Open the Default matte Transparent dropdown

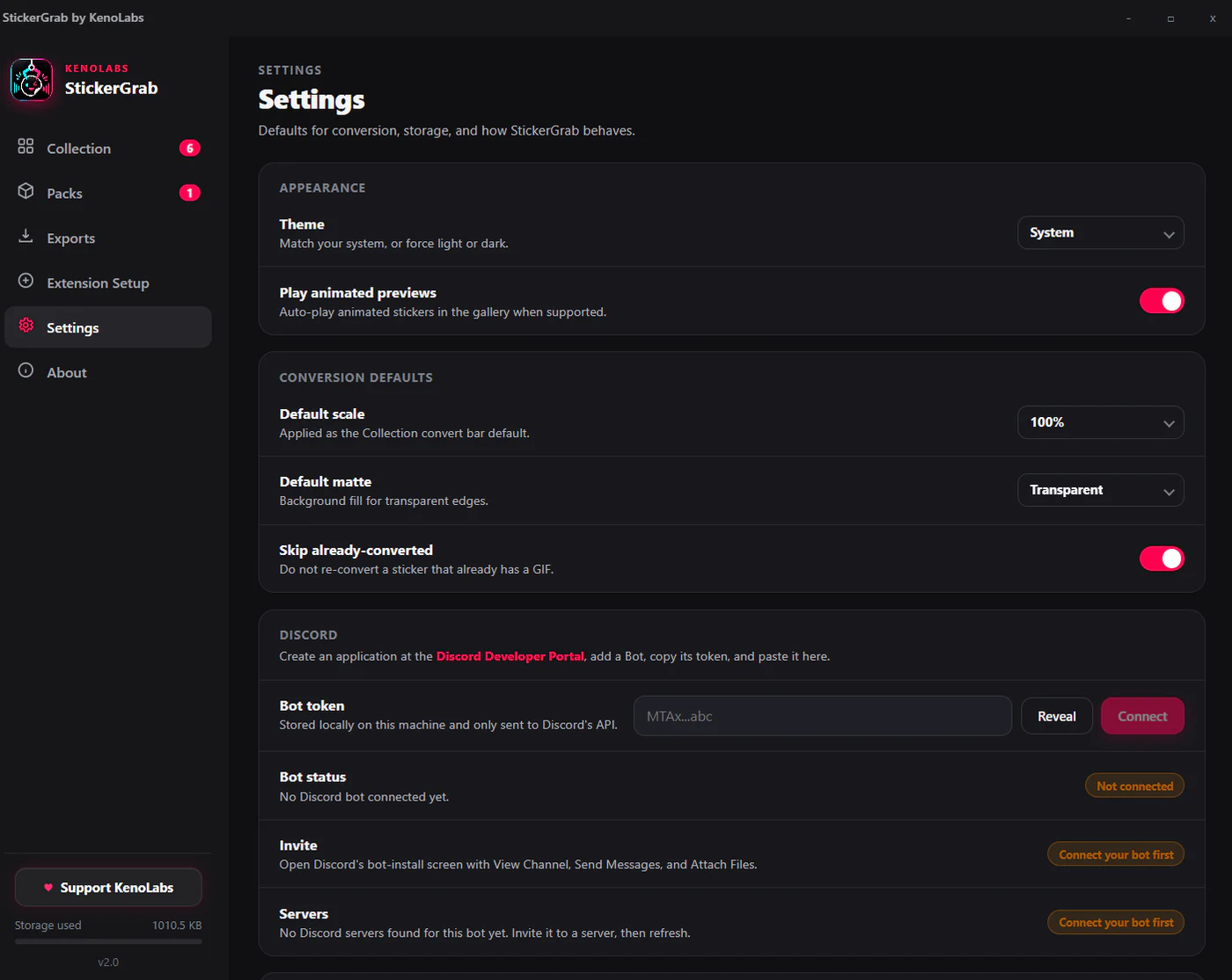1101,490
